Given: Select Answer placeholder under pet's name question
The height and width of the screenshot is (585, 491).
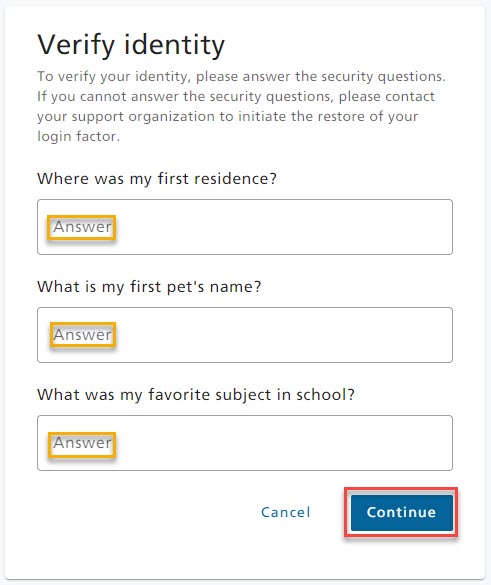Looking at the screenshot, I should click(82, 335).
